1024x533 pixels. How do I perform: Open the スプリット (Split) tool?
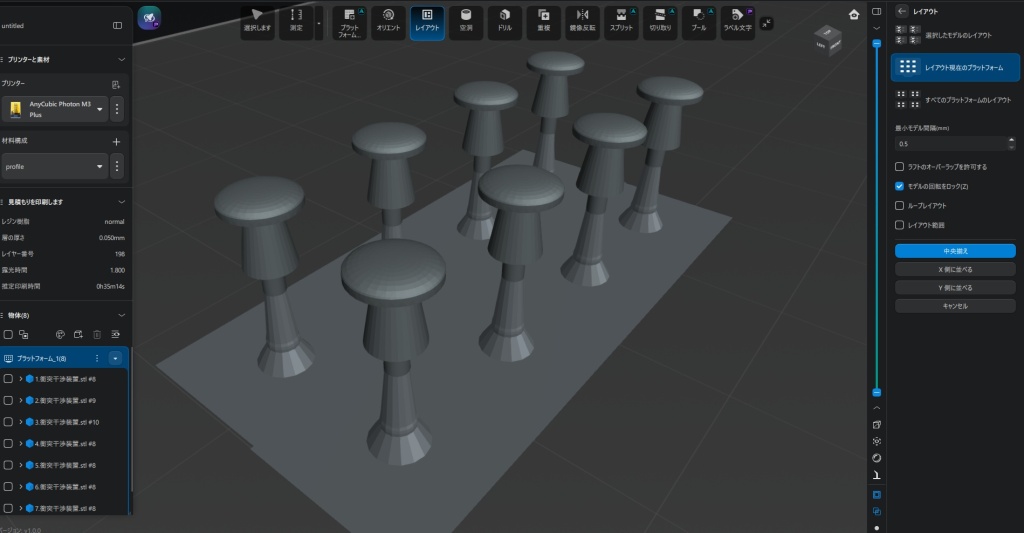point(621,21)
